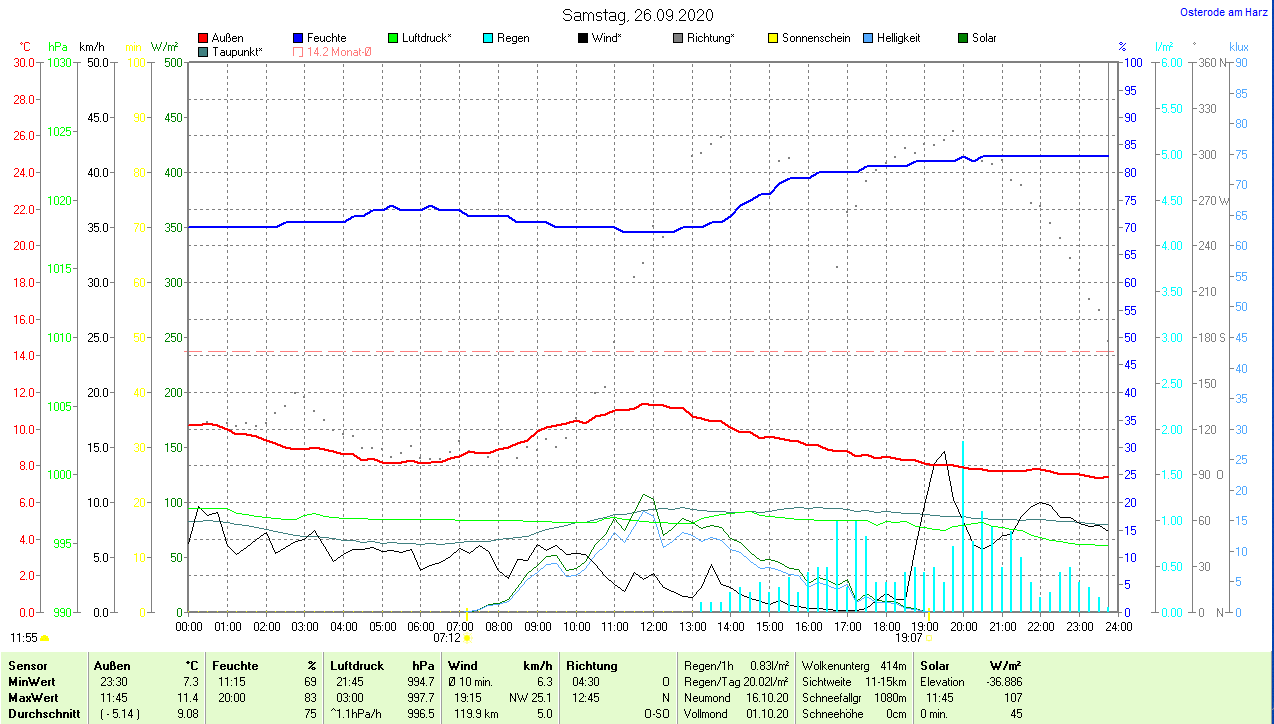The width and height of the screenshot is (1274, 724).
Task: Select the green Luftdruck legend marker
Action: [x=393, y=39]
